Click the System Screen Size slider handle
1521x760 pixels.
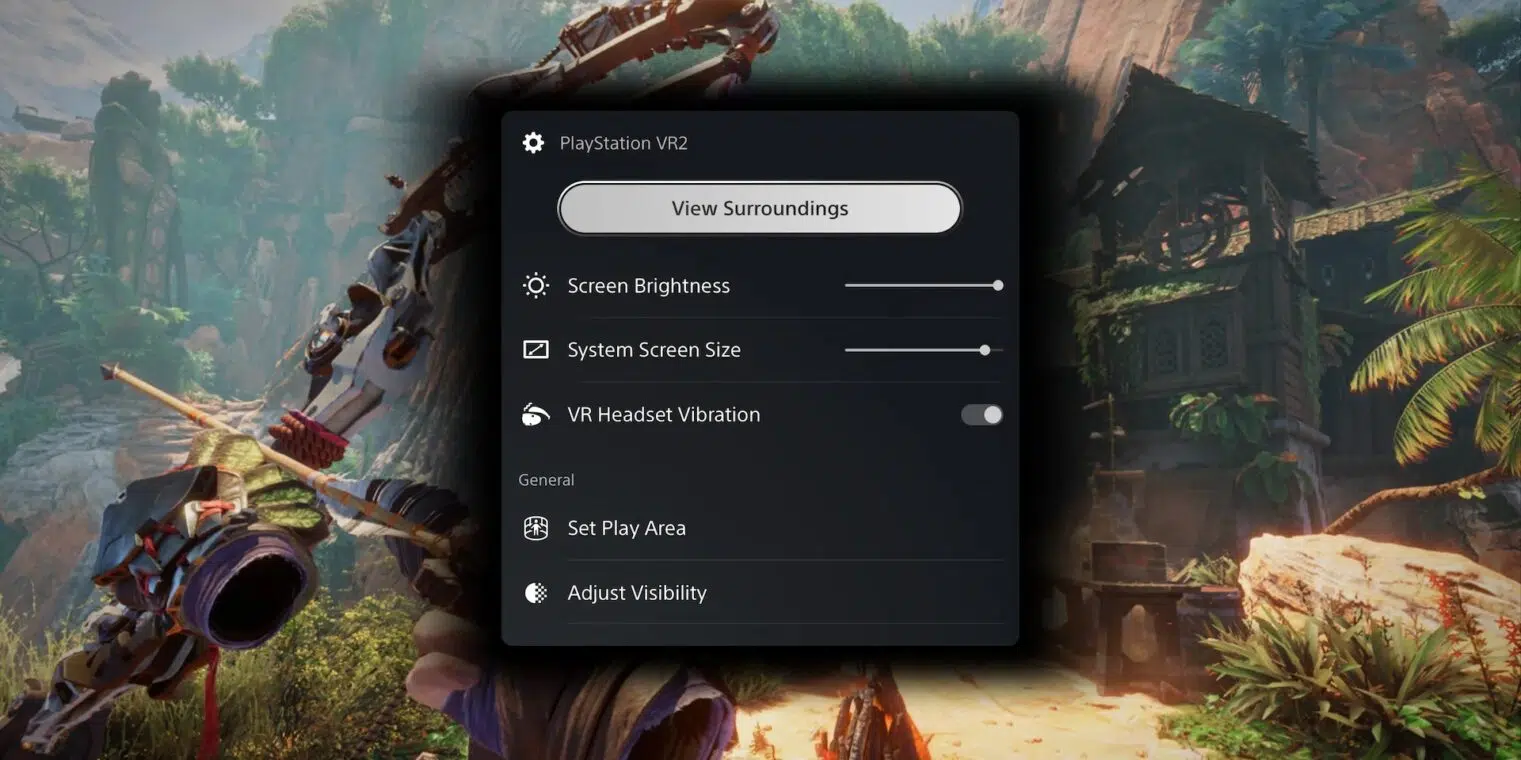point(985,350)
